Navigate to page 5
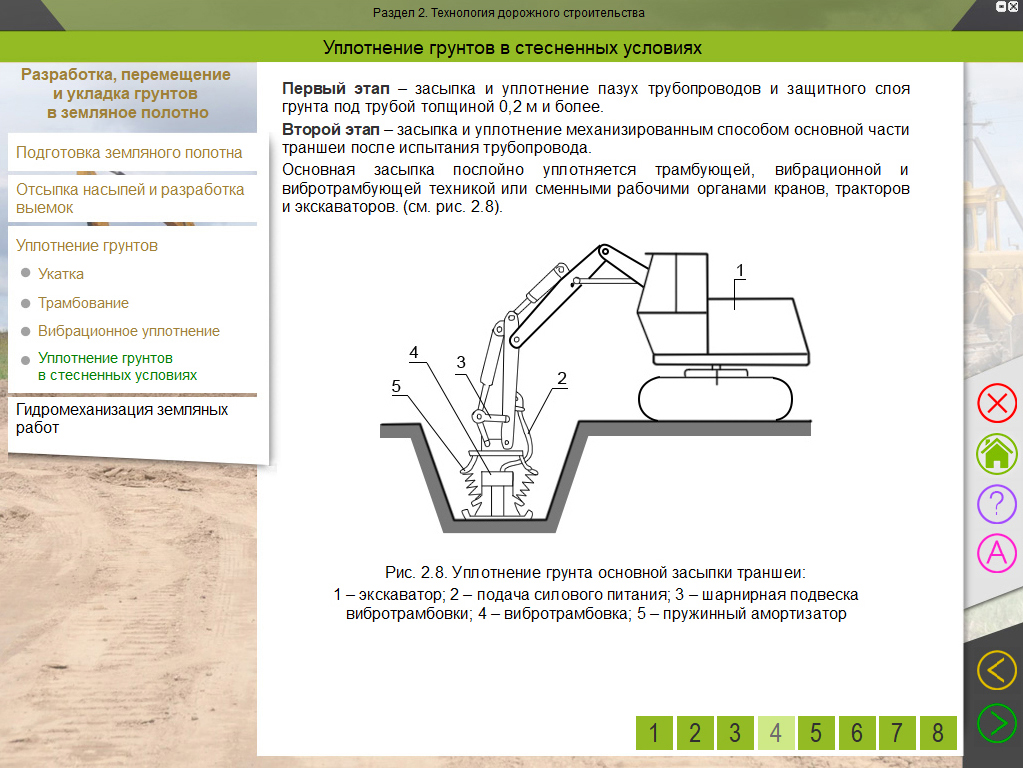This screenshot has height=768, width=1023. [816, 733]
